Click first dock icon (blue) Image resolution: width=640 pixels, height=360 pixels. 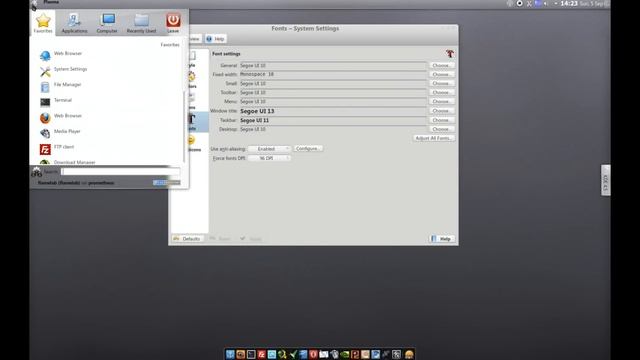pos(230,354)
